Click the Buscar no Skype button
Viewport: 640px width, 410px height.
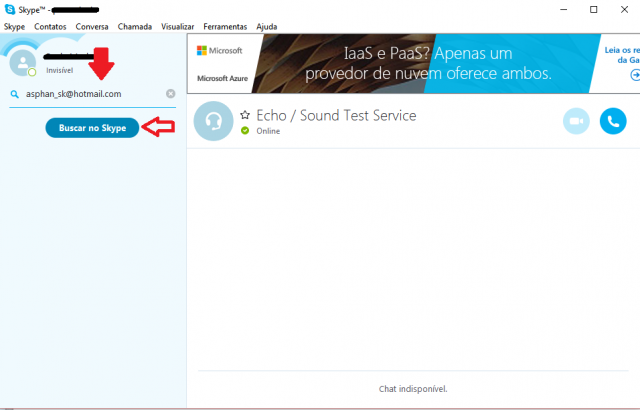pyautogui.click(x=92, y=128)
